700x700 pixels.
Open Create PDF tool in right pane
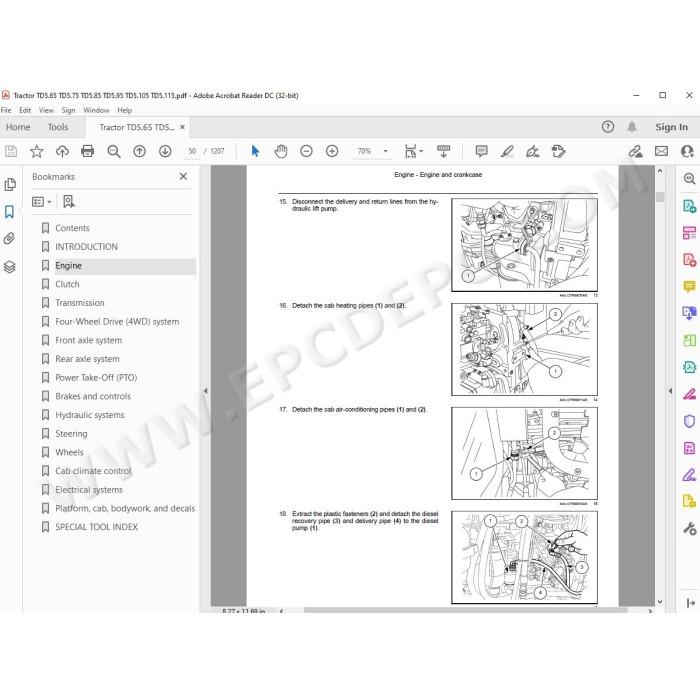[689, 259]
